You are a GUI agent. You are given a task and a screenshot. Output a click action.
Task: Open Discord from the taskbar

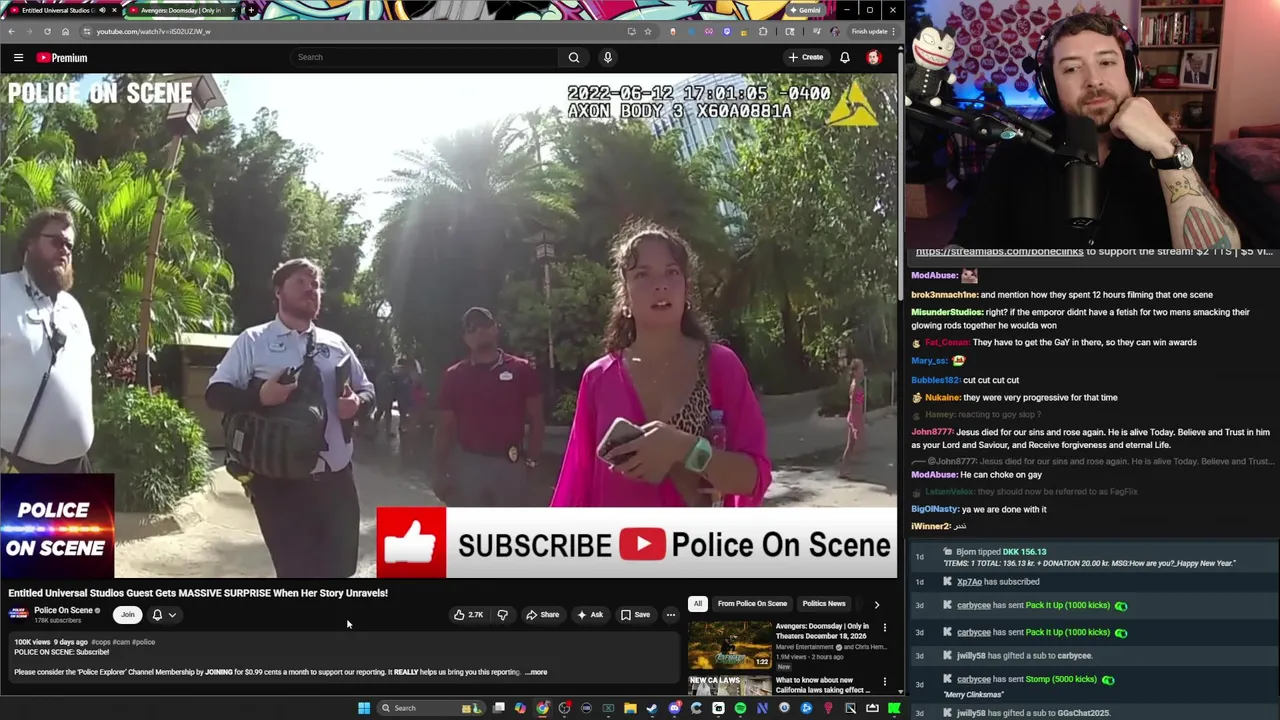click(x=675, y=708)
